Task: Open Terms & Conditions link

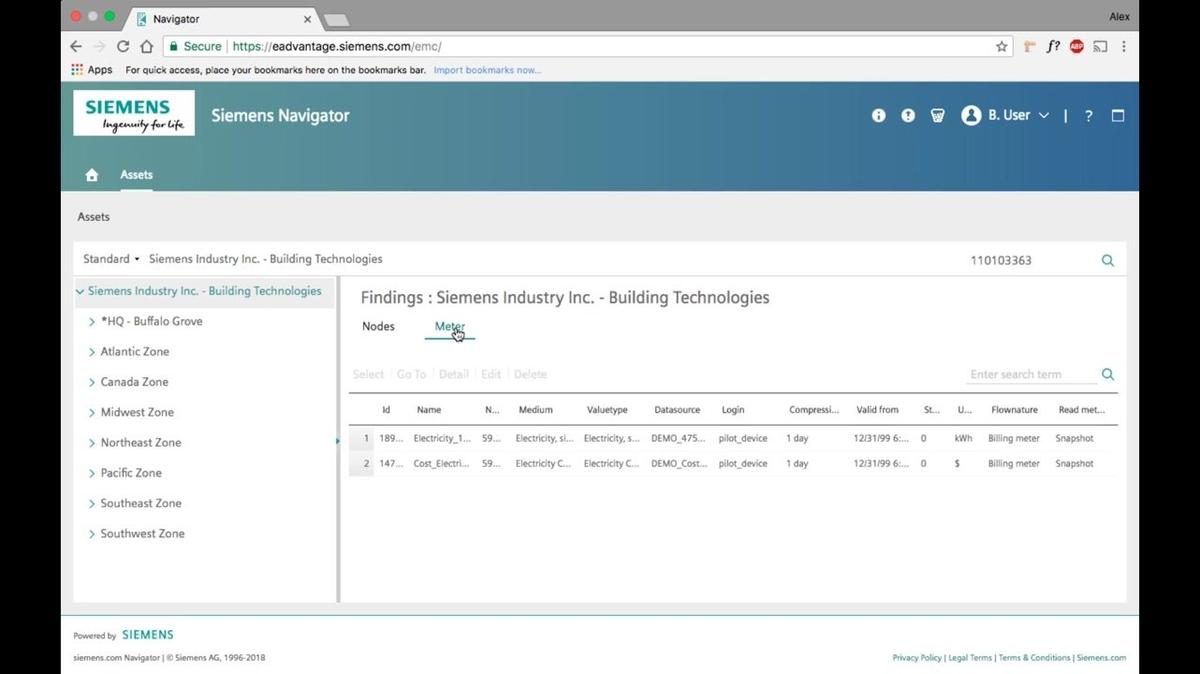Action: (1034, 658)
